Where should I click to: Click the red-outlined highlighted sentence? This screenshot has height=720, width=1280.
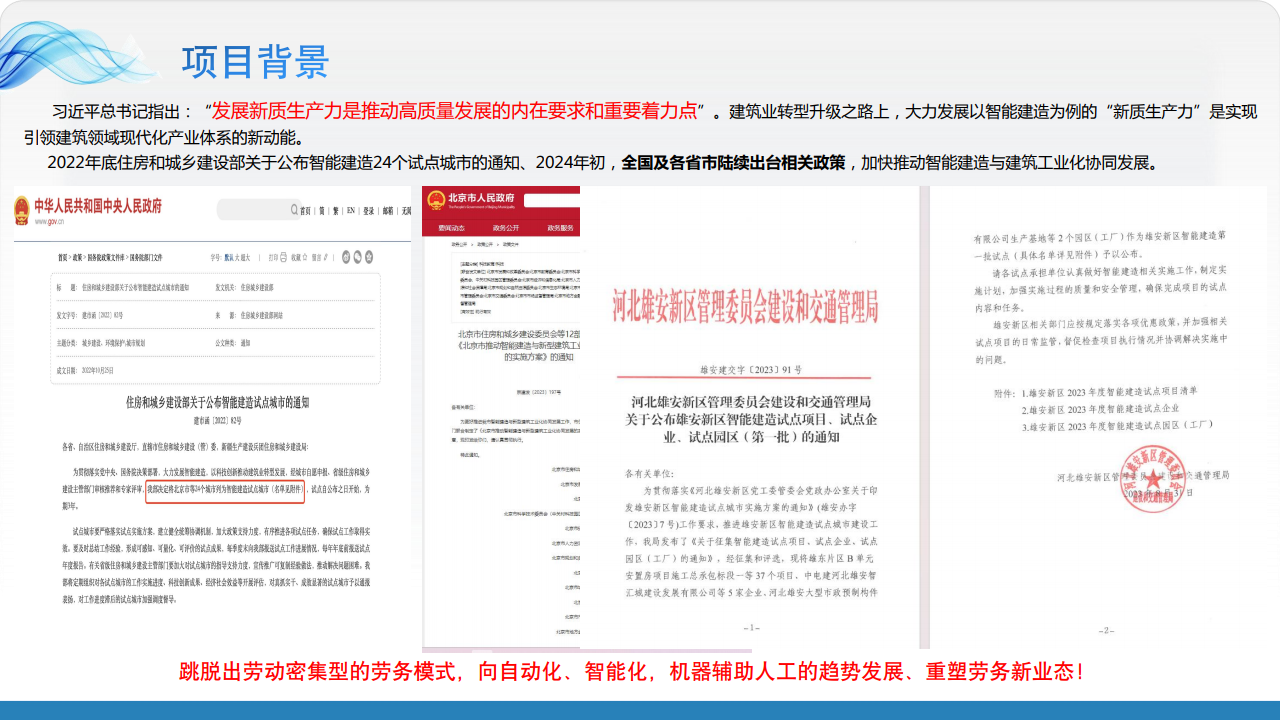tap(225, 490)
